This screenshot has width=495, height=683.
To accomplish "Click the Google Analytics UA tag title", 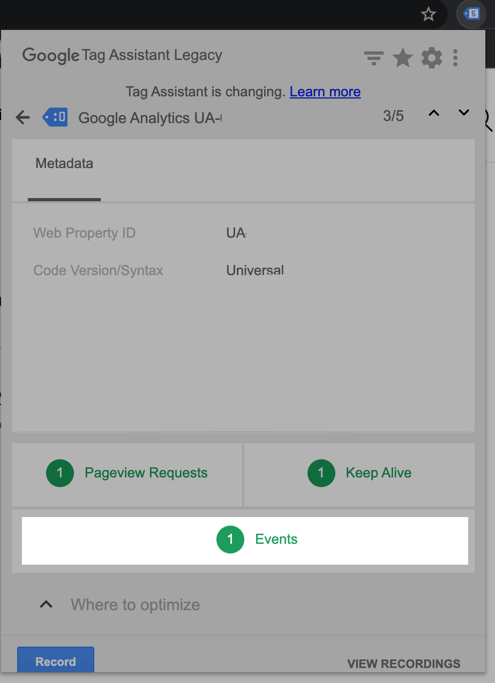I will 150,118.
